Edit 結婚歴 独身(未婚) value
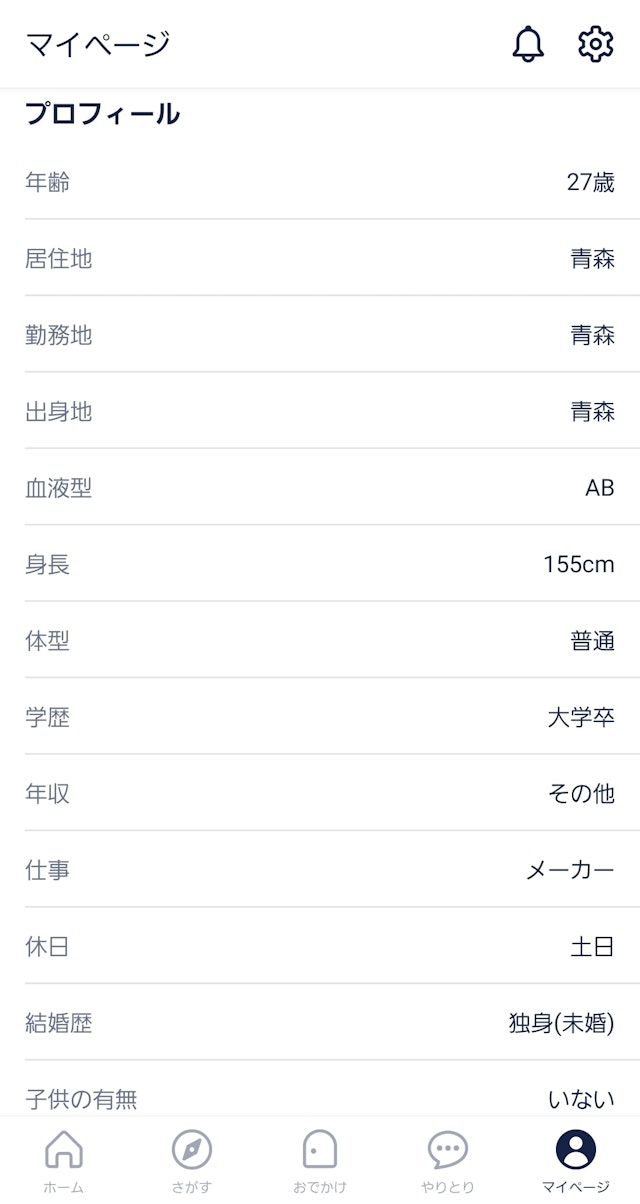 pyautogui.click(x=561, y=1023)
